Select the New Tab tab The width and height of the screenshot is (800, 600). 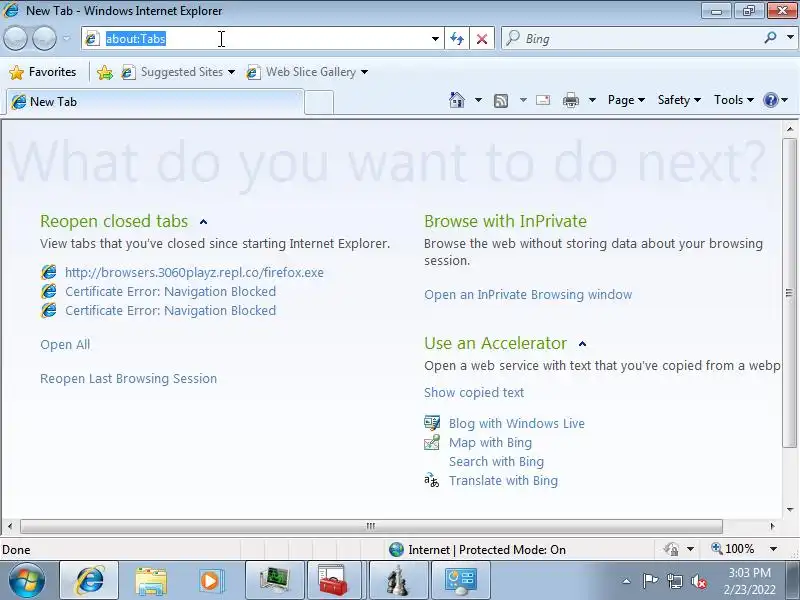(x=155, y=102)
